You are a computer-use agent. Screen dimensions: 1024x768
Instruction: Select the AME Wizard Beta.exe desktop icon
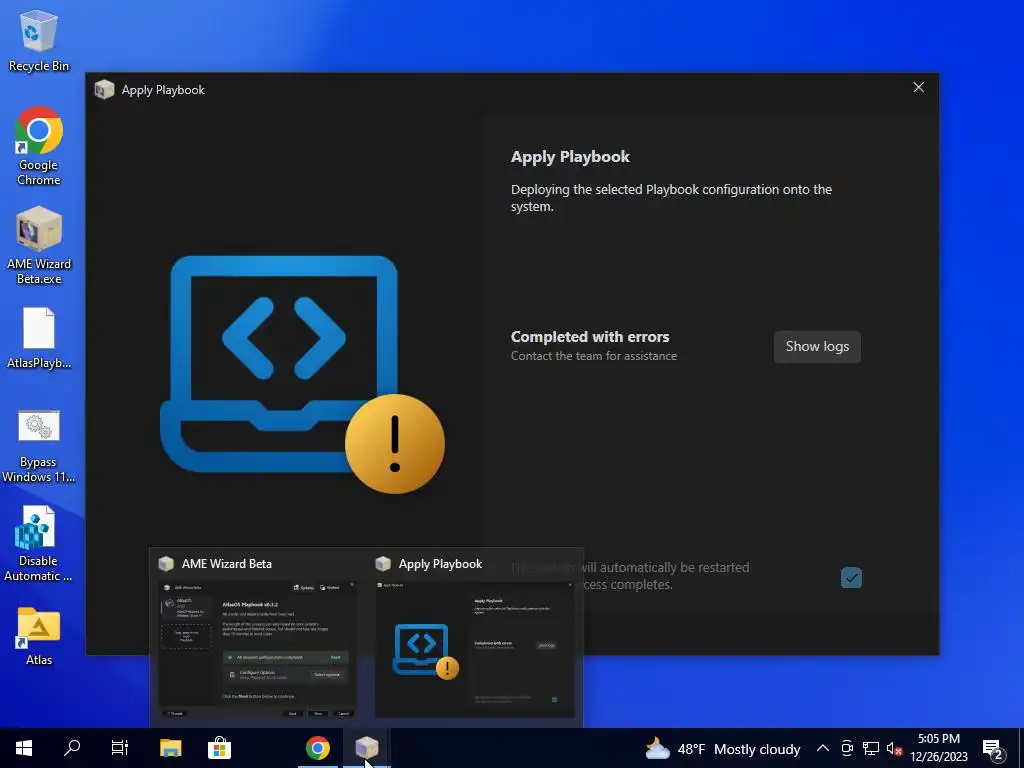[39, 246]
